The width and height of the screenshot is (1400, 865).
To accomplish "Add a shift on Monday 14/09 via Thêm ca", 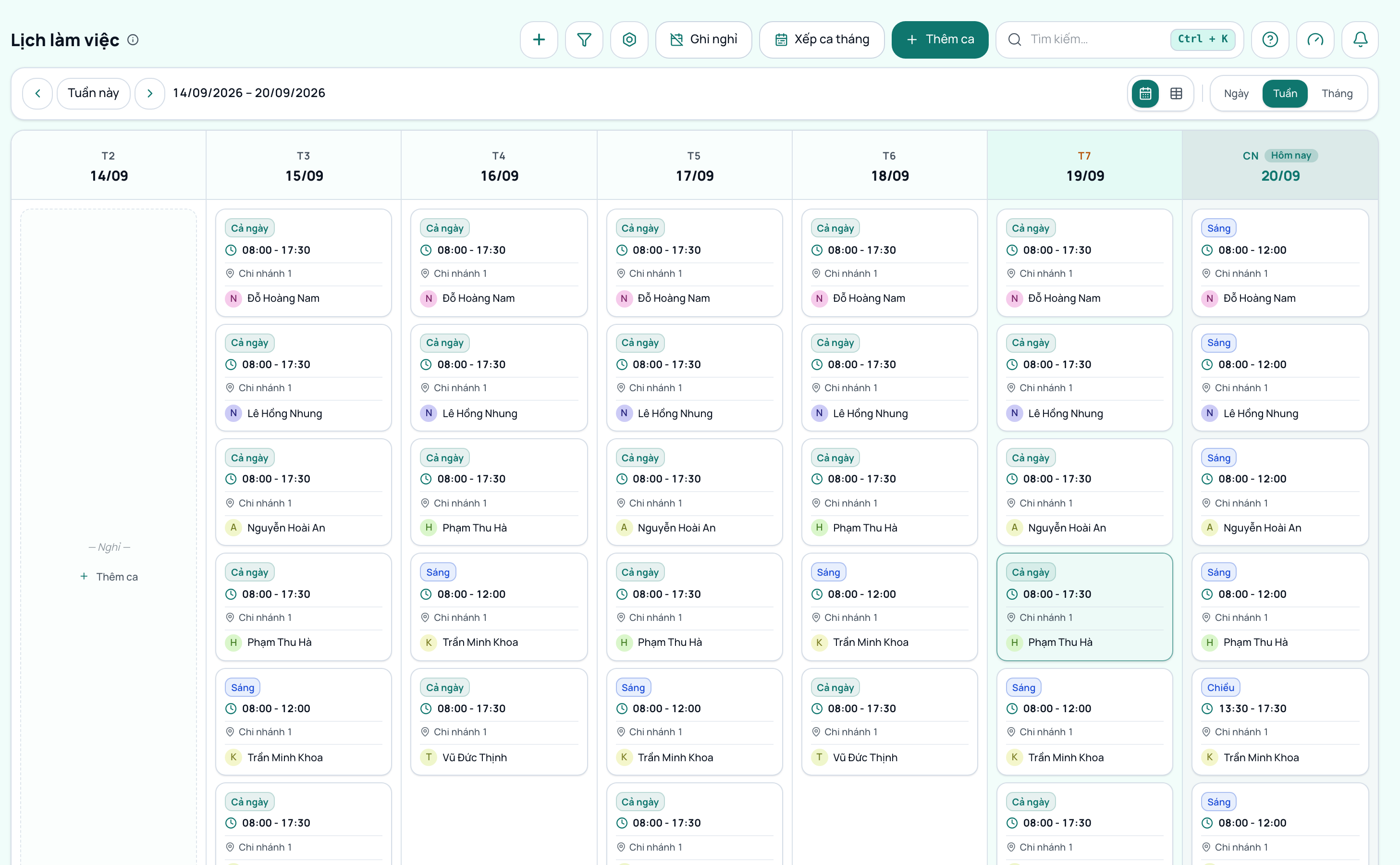I will tap(109, 577).
